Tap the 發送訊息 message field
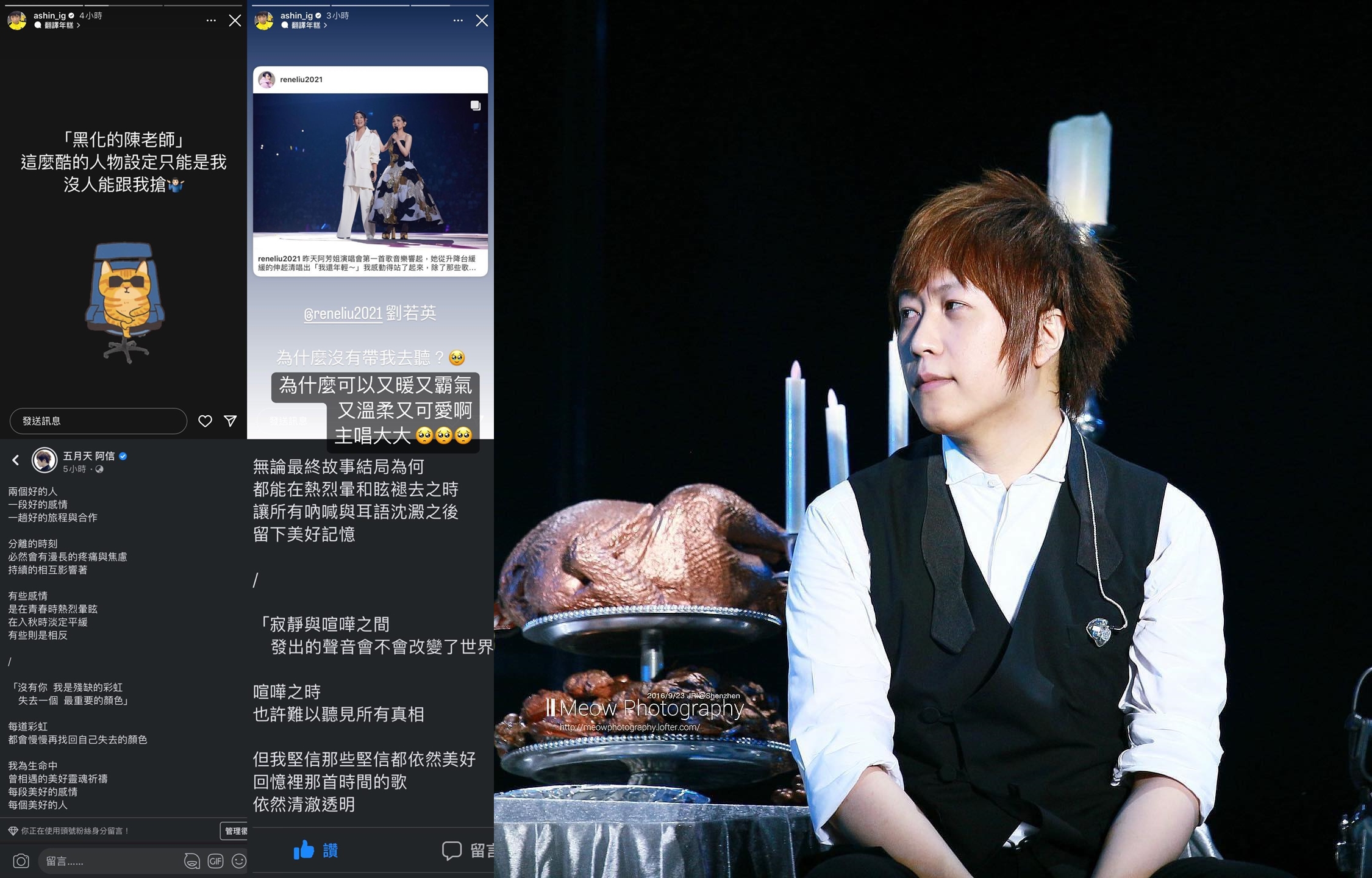 point(98,421)
